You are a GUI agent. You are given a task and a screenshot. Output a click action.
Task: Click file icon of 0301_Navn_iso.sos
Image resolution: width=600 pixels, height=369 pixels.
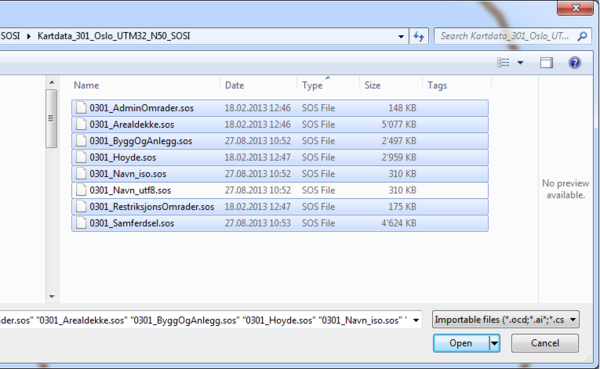point(81,174)
